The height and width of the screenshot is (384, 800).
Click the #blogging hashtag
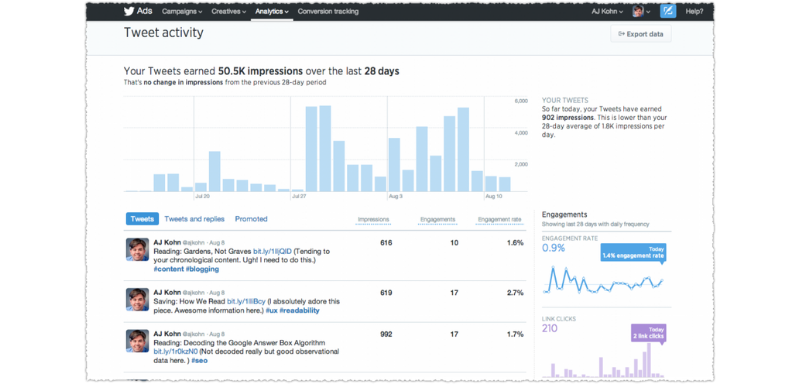[x=202, y=269]
